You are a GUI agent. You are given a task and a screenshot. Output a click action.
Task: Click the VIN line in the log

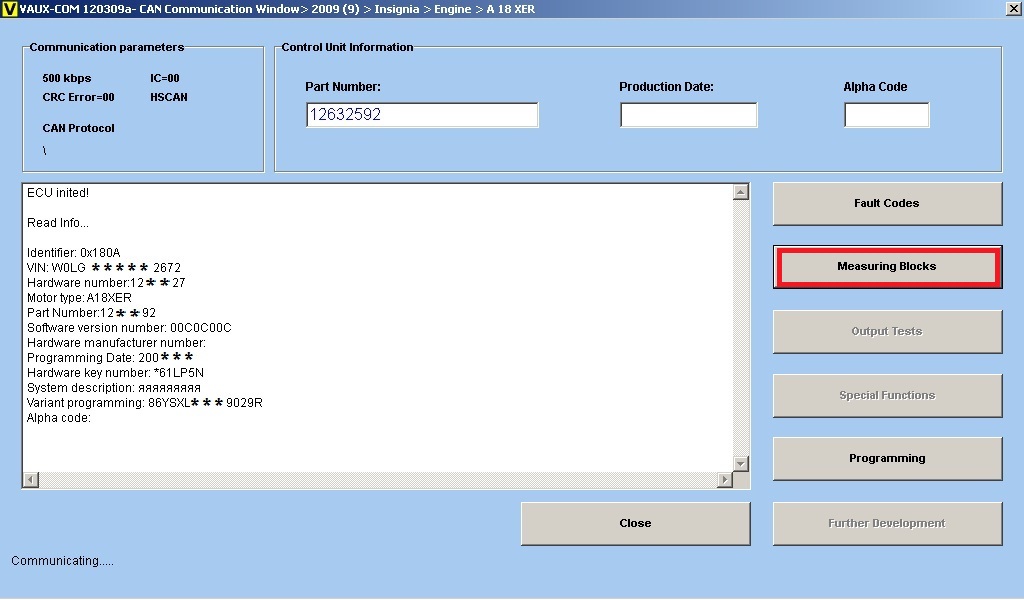pos(104,268)
